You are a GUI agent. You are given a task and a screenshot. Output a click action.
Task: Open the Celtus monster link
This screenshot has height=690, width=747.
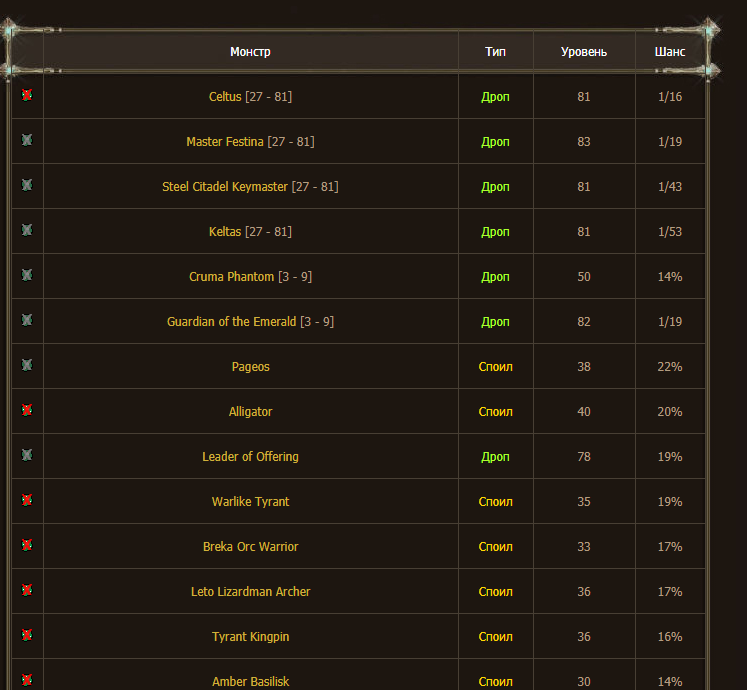(x=225, y=97)
